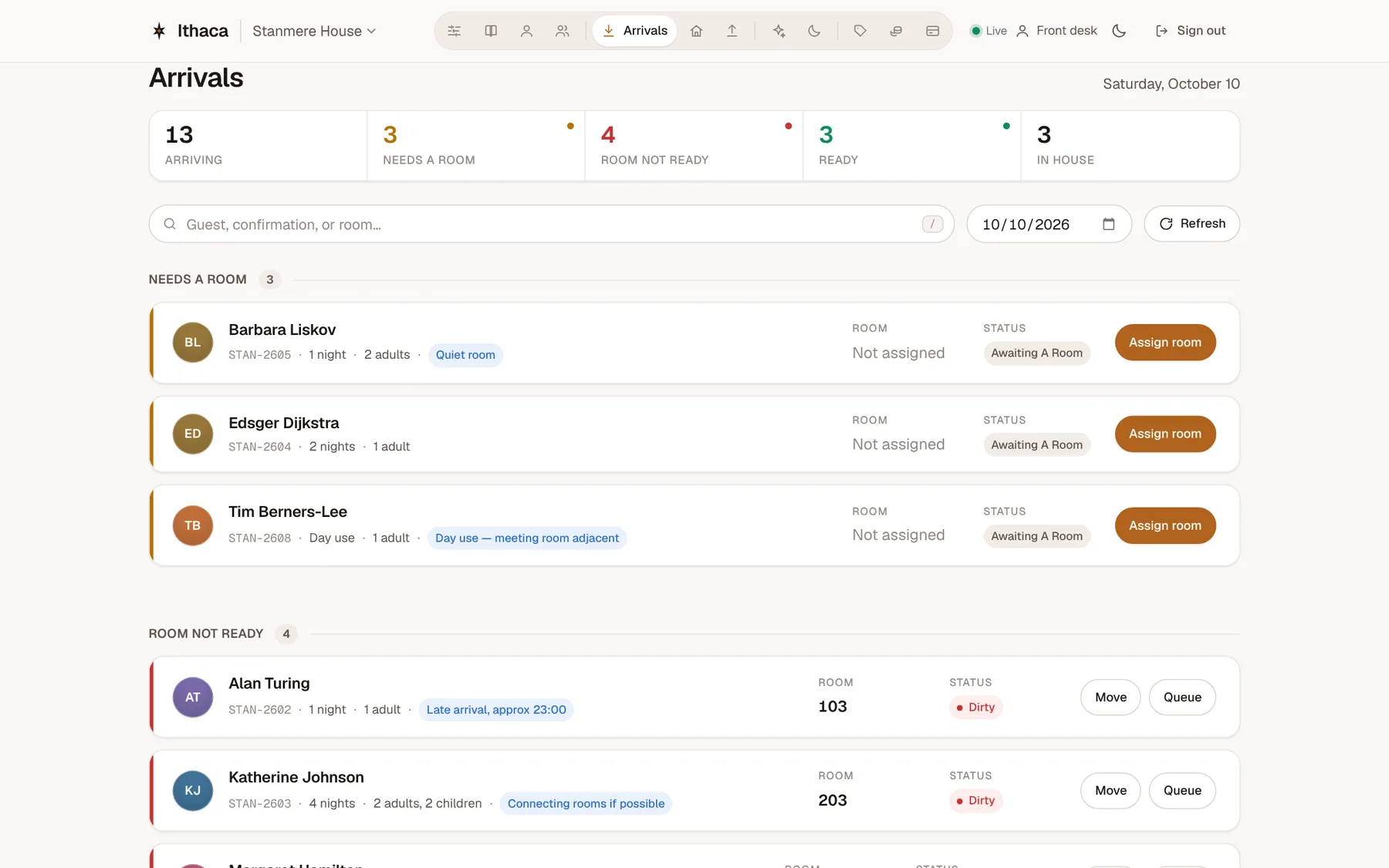
Task: Click Alan Turing's AT avatar
Action: click(x=193, y=697)
